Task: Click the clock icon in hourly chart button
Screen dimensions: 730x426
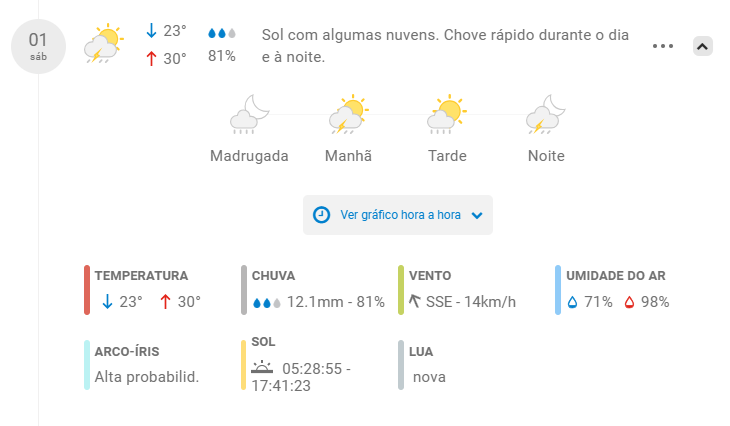Action: pyautogui.click(x=322, y=215)
